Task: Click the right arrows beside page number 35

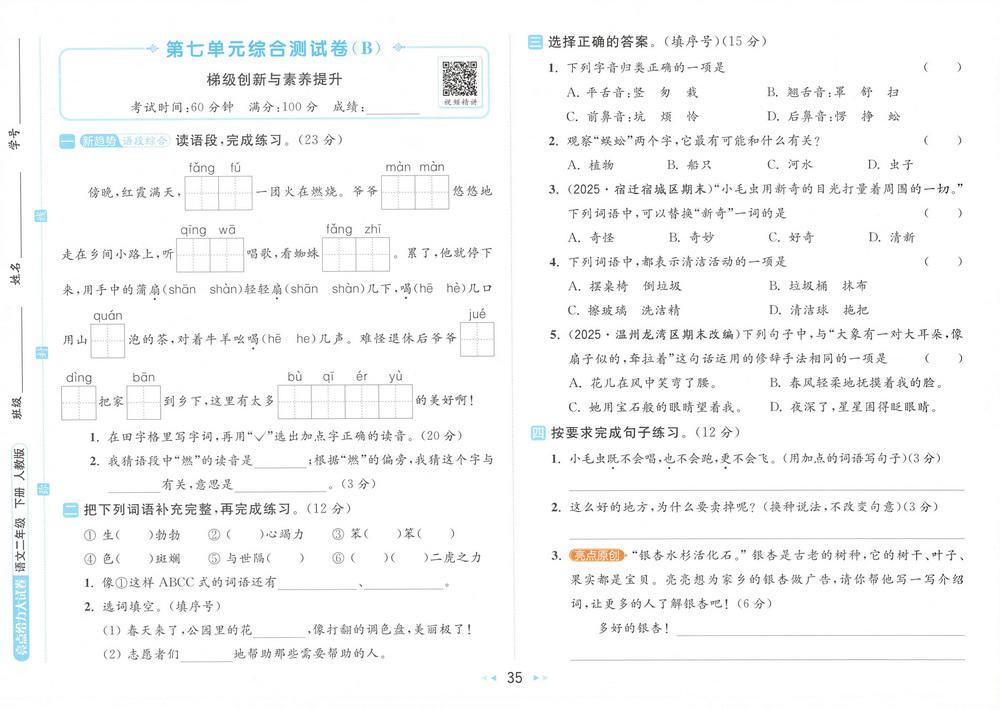Action: (540, 677)
